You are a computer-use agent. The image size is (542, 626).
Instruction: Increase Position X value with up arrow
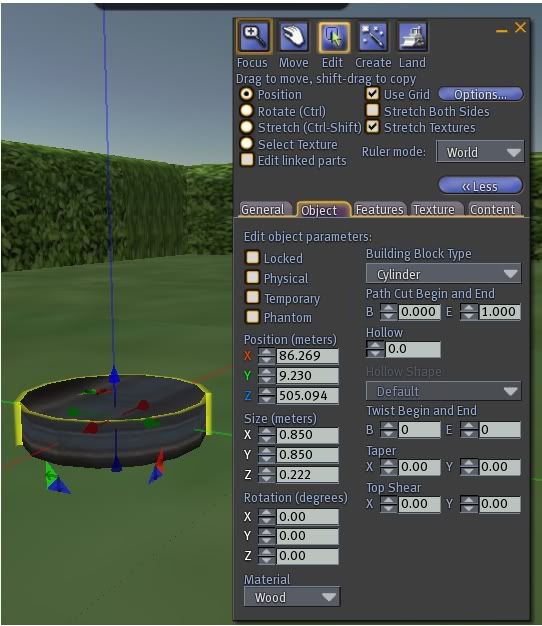pos(266,352)
